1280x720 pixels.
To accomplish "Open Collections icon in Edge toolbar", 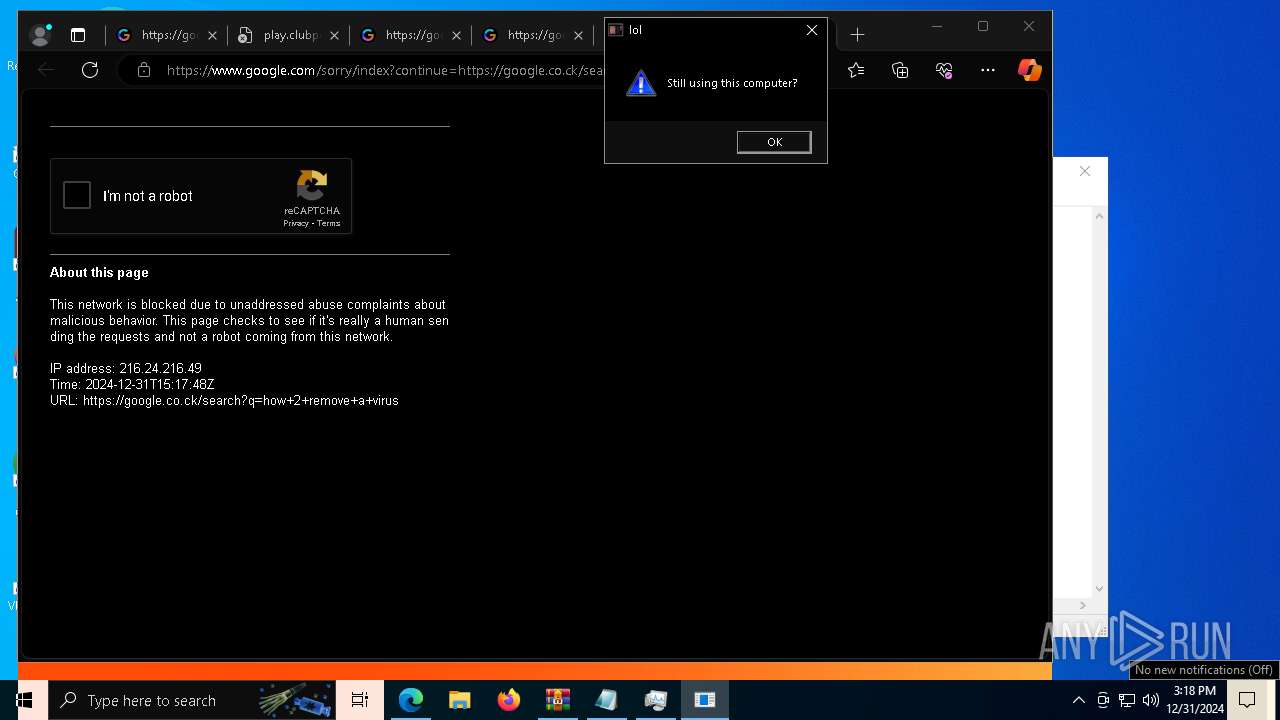I will 900,70.
